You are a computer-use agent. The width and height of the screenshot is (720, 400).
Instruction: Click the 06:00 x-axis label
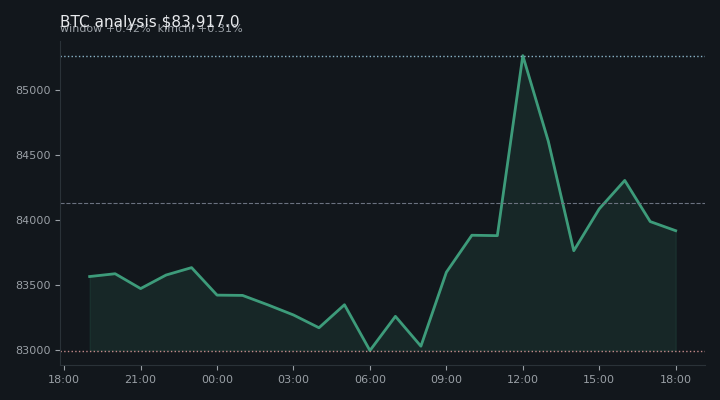coord(370,379)
